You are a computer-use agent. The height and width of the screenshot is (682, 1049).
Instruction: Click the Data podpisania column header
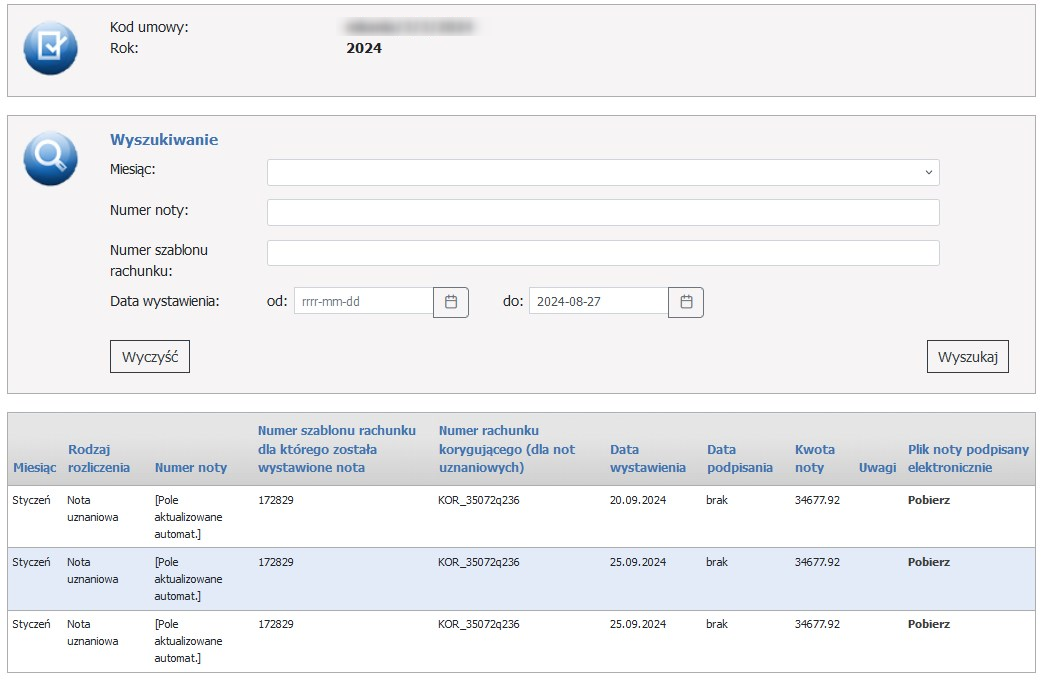point(739,459)
